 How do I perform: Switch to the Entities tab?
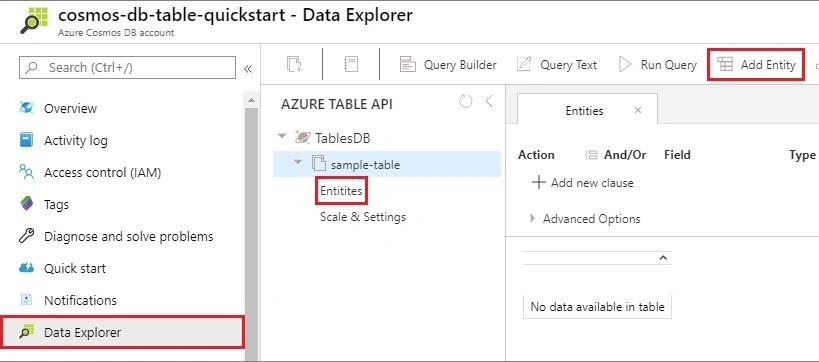(x=584, y=111)
